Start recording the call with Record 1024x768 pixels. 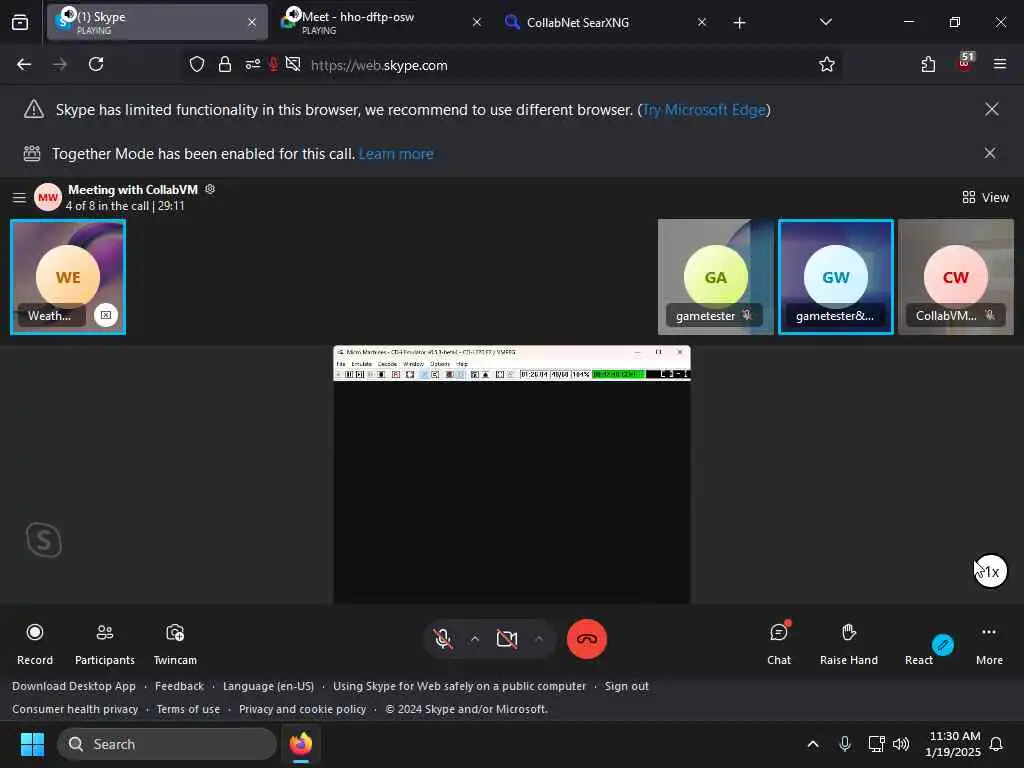tap(35, 644)
